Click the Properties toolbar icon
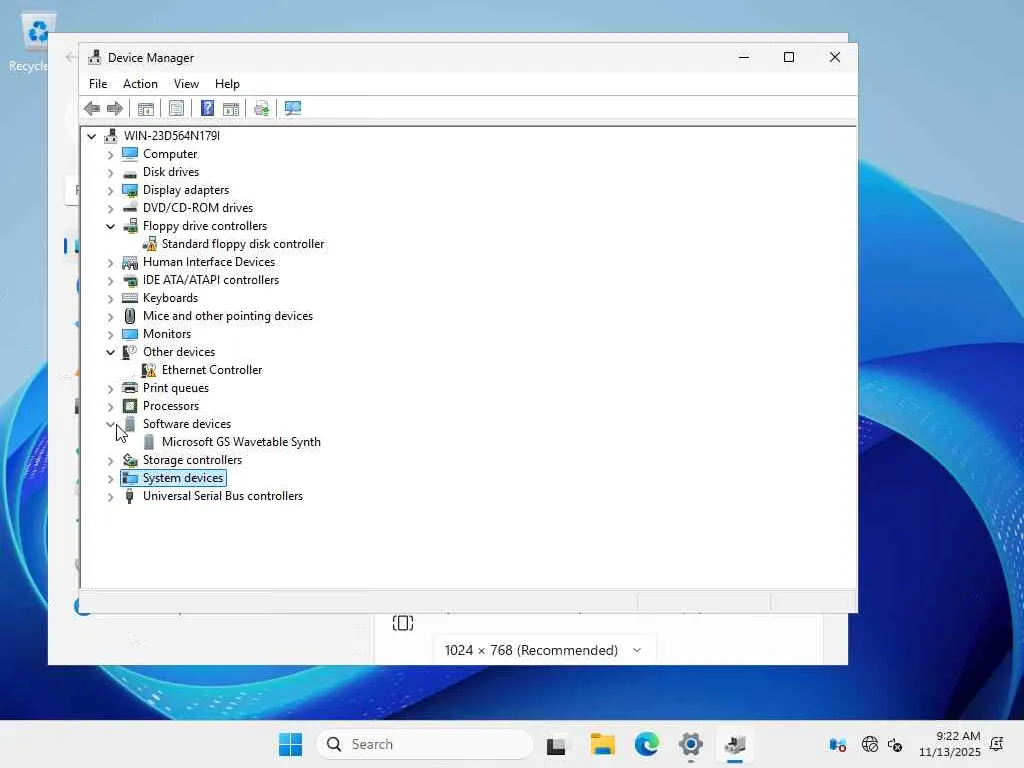The image size is (1024, 768). pos(176,108)
